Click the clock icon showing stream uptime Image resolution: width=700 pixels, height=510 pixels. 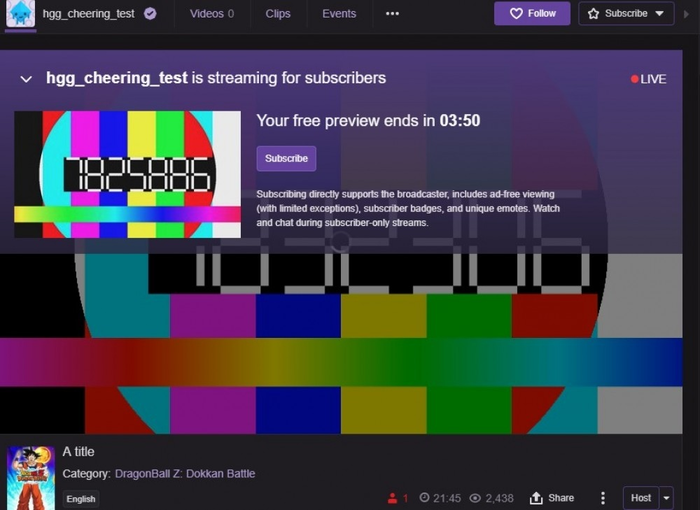click(424, 498)
